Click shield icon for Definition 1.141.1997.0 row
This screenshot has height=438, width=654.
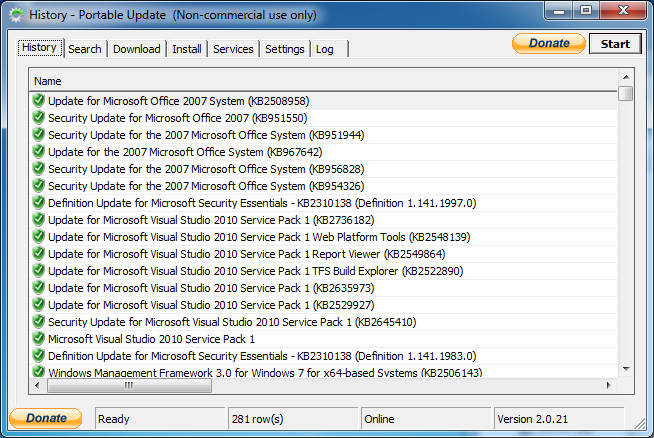tap(38, 203)
